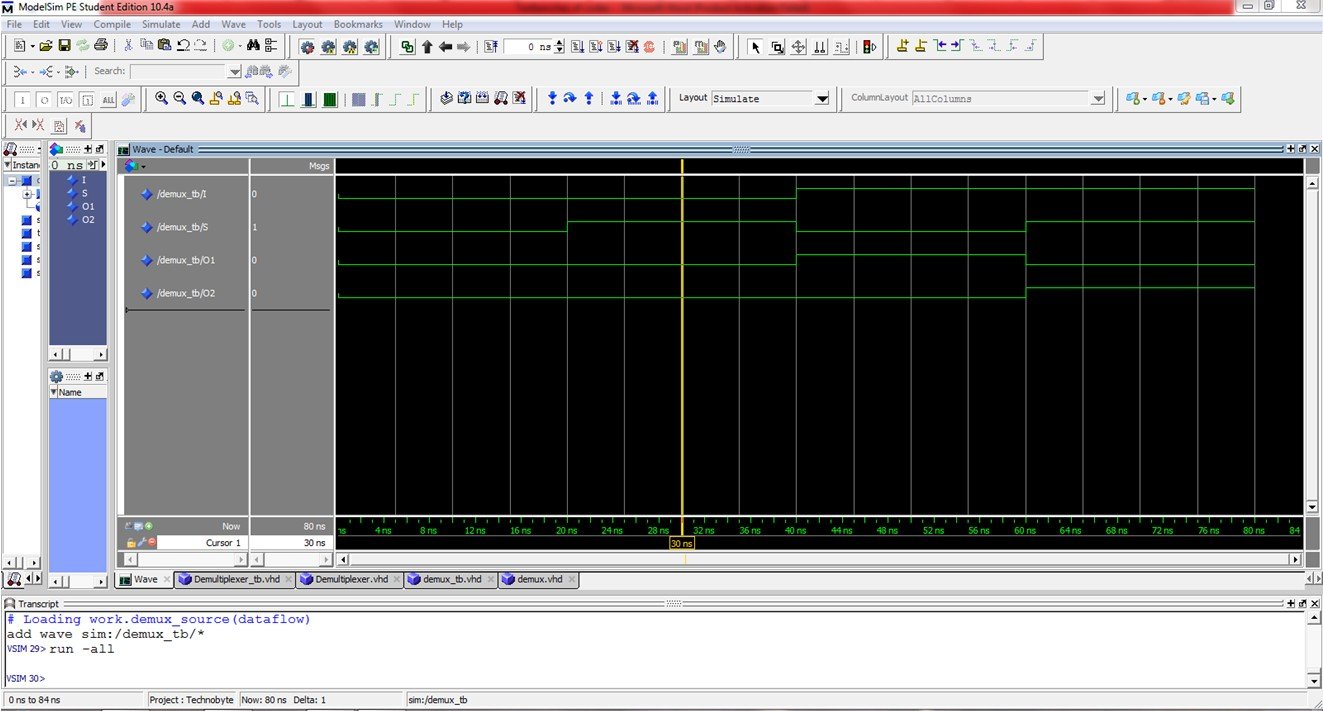Toggle the internal signals filter button
Screen dimensions: 1323x711
[87, 99]
